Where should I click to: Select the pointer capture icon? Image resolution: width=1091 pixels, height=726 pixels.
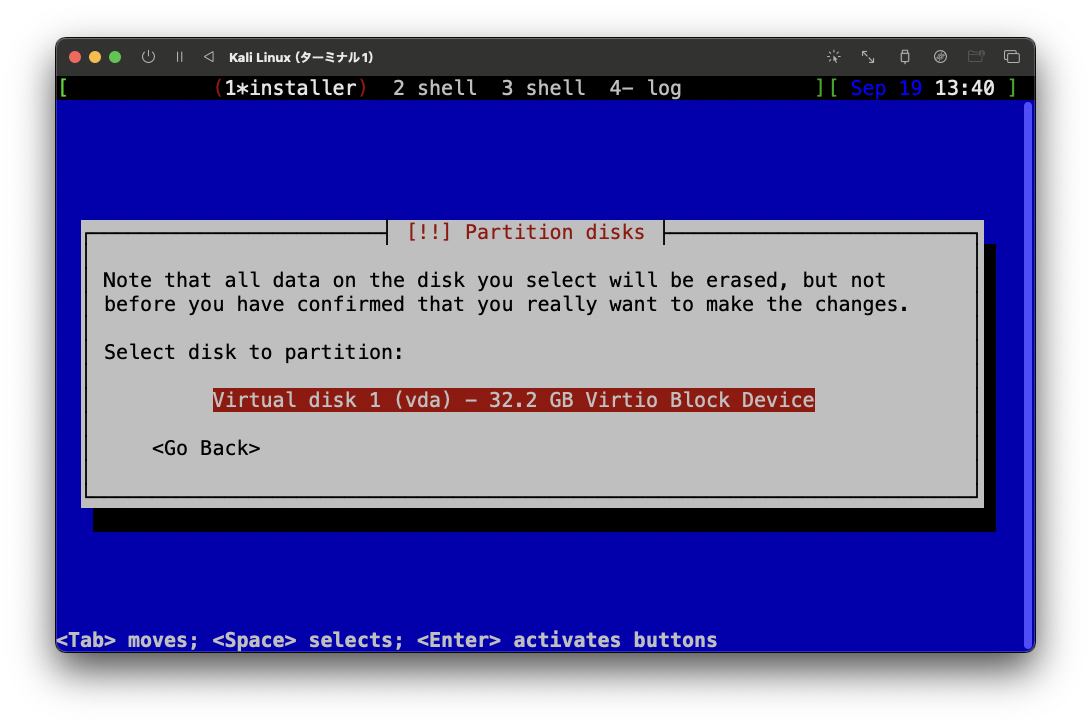click(x=834, y=57)
